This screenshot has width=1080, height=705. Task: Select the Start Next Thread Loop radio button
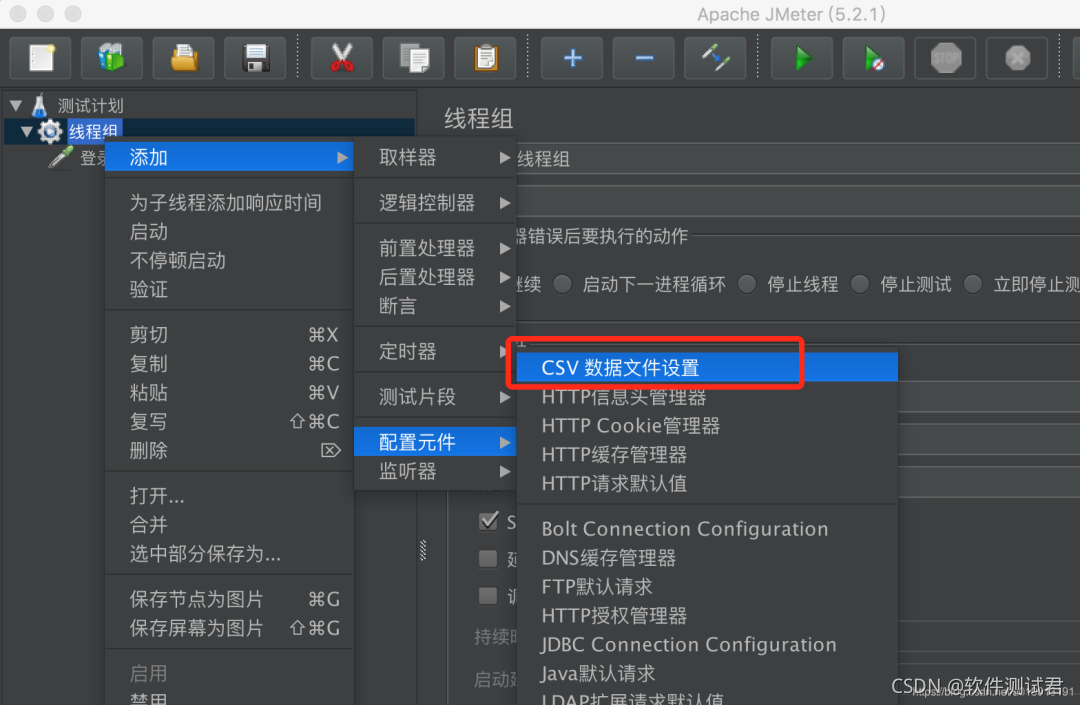point(563,284)
